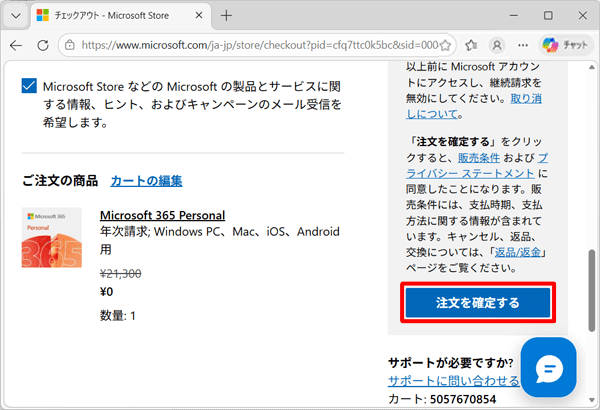This screenshot has height=410, width=600.
Task: Expand the tab list dropdown arrow
Action: click(15, 15)
